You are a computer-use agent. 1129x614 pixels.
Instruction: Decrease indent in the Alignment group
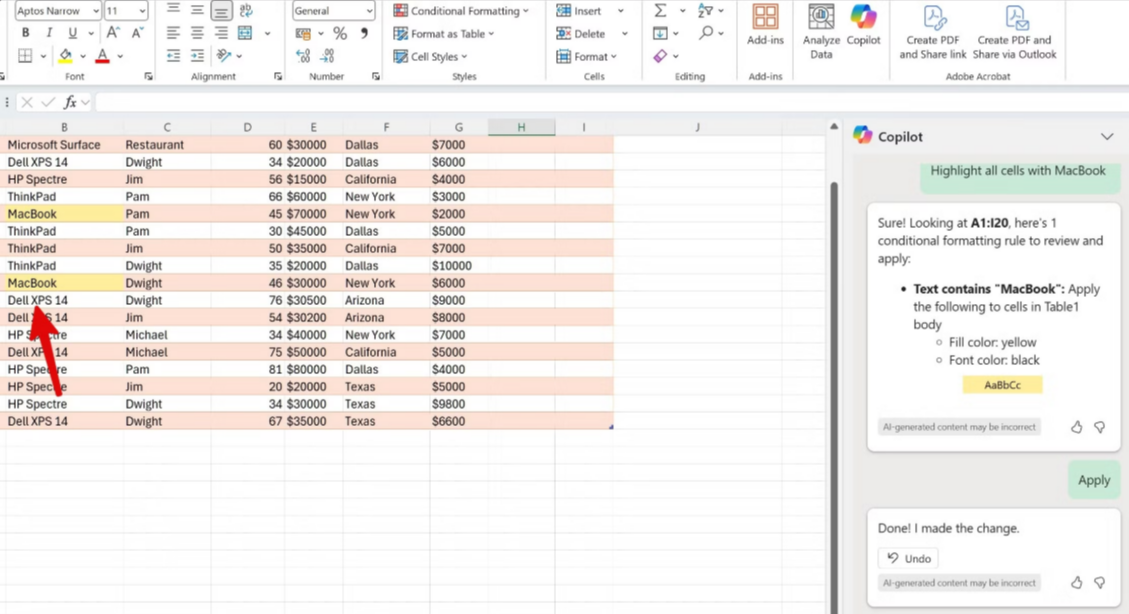(174, 55)
